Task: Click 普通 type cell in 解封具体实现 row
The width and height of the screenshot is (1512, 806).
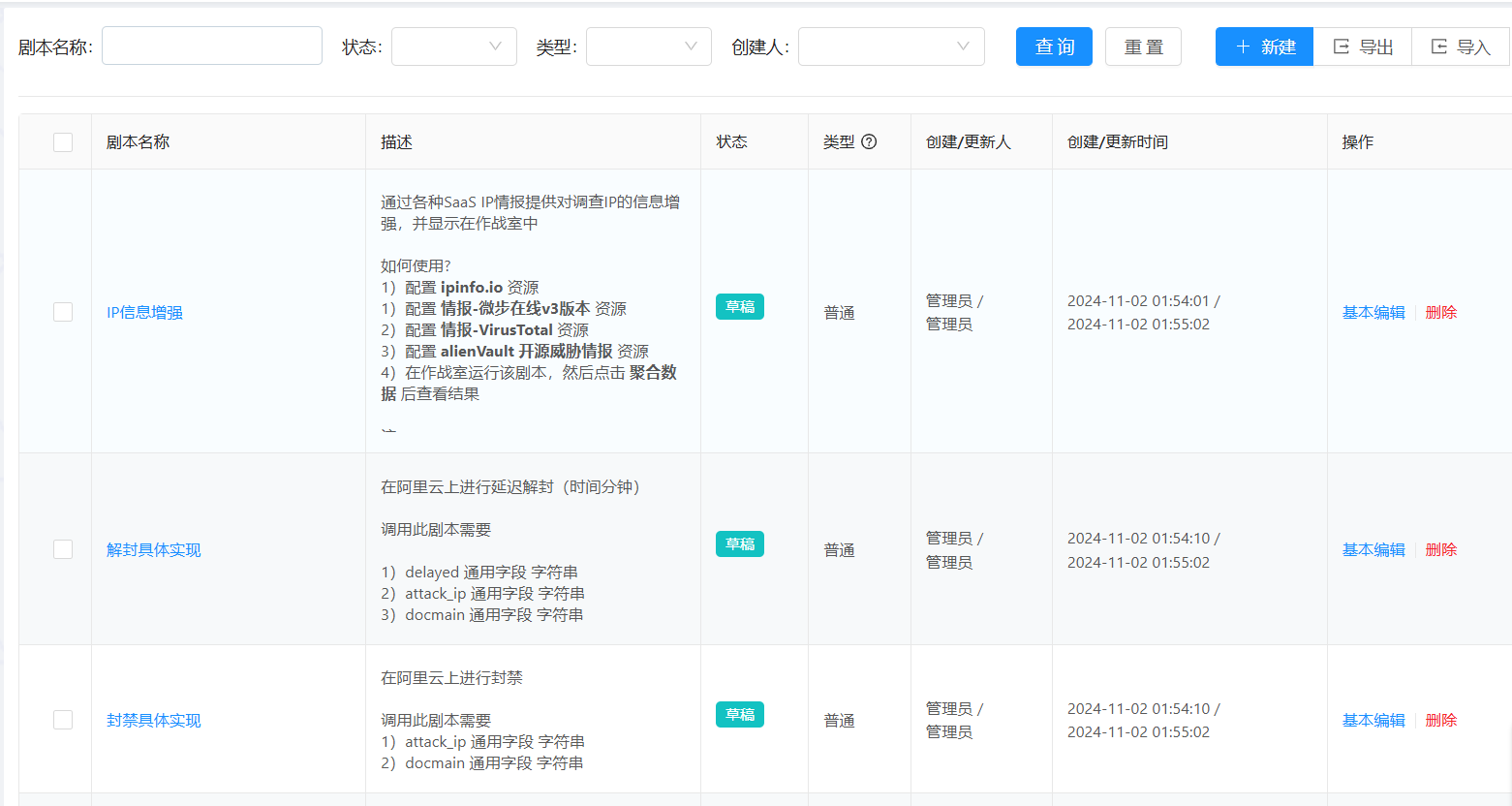Action: tap(839, 549)
